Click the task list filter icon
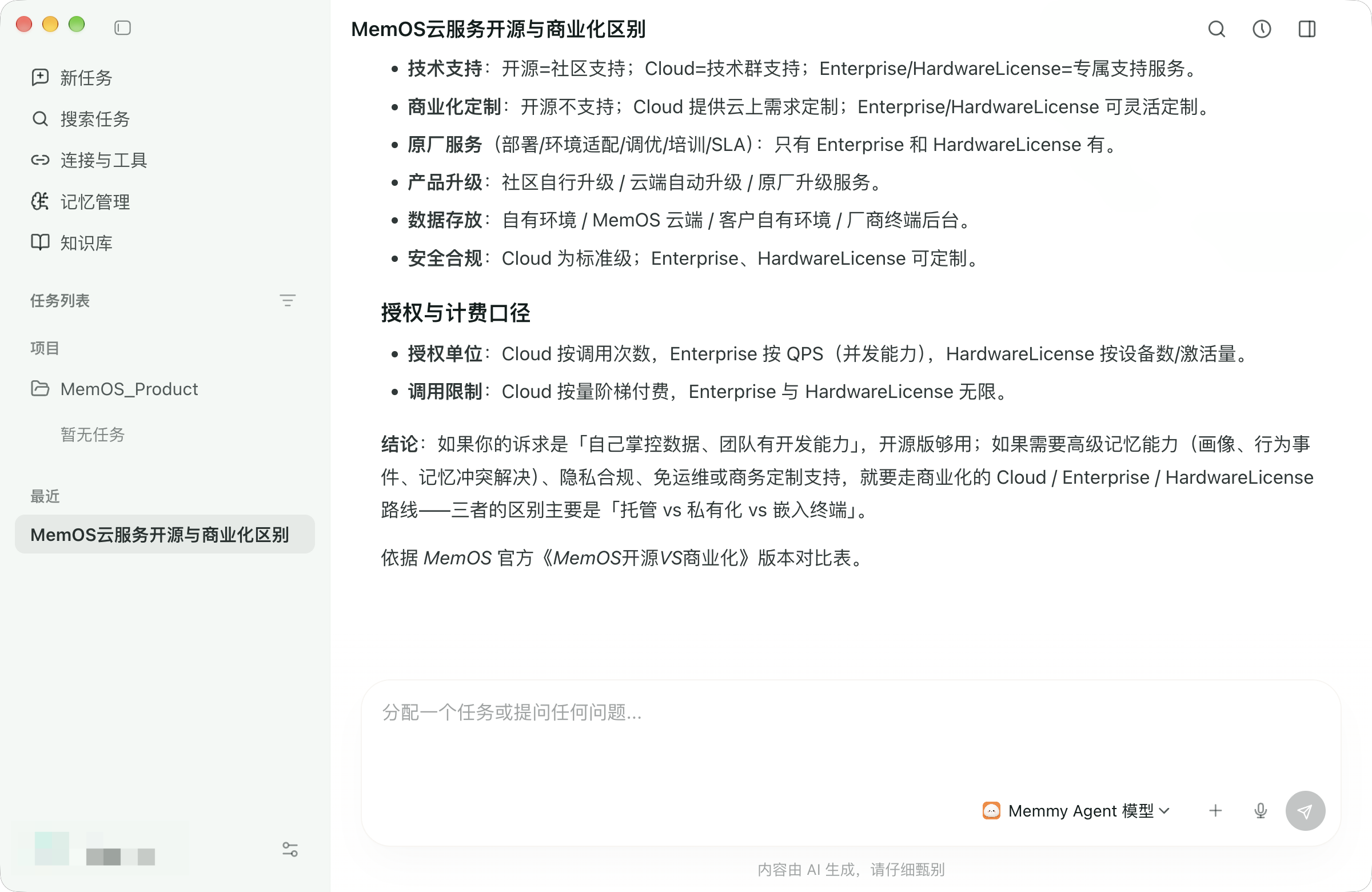The image size is (1372, 892). [287, 300]
